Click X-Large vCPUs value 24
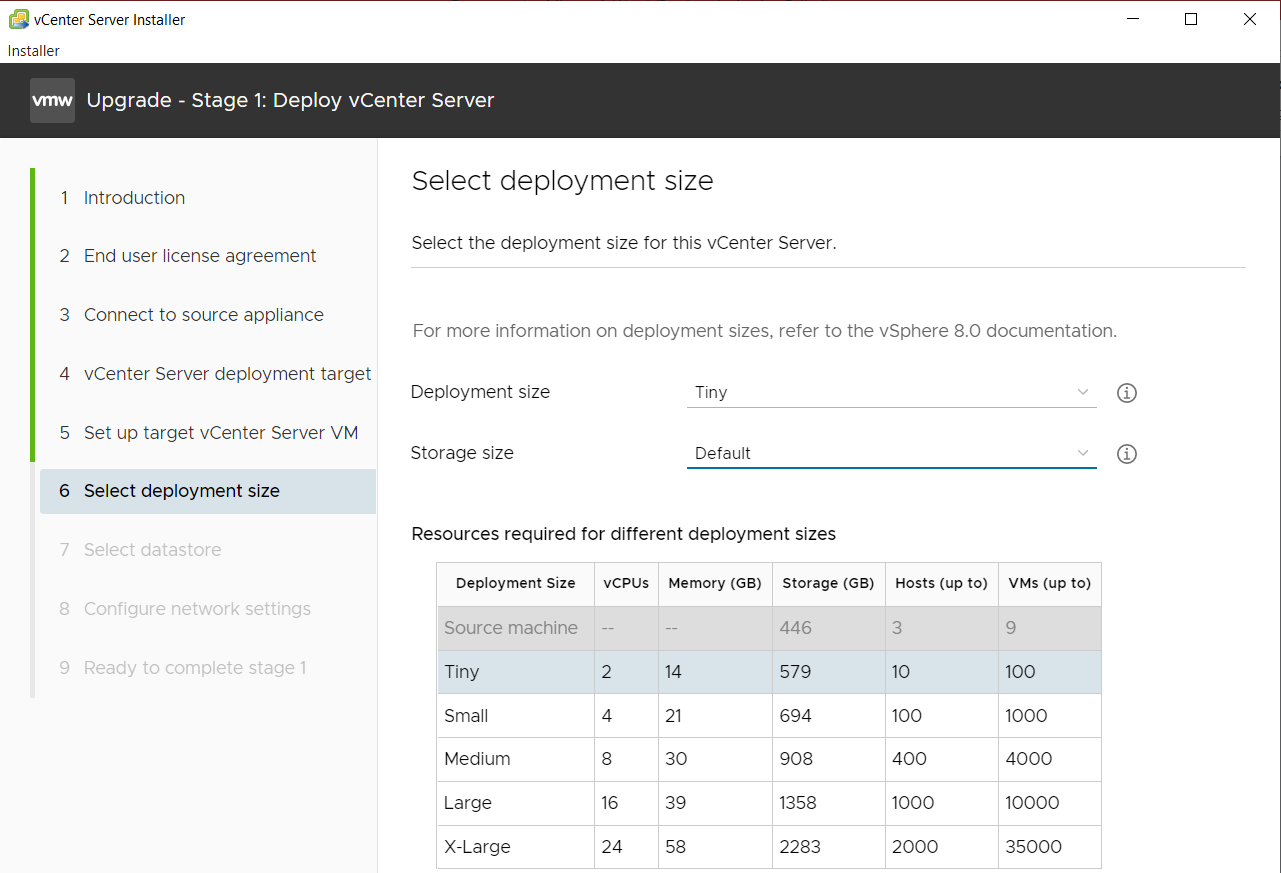 [x=612, y=847]
